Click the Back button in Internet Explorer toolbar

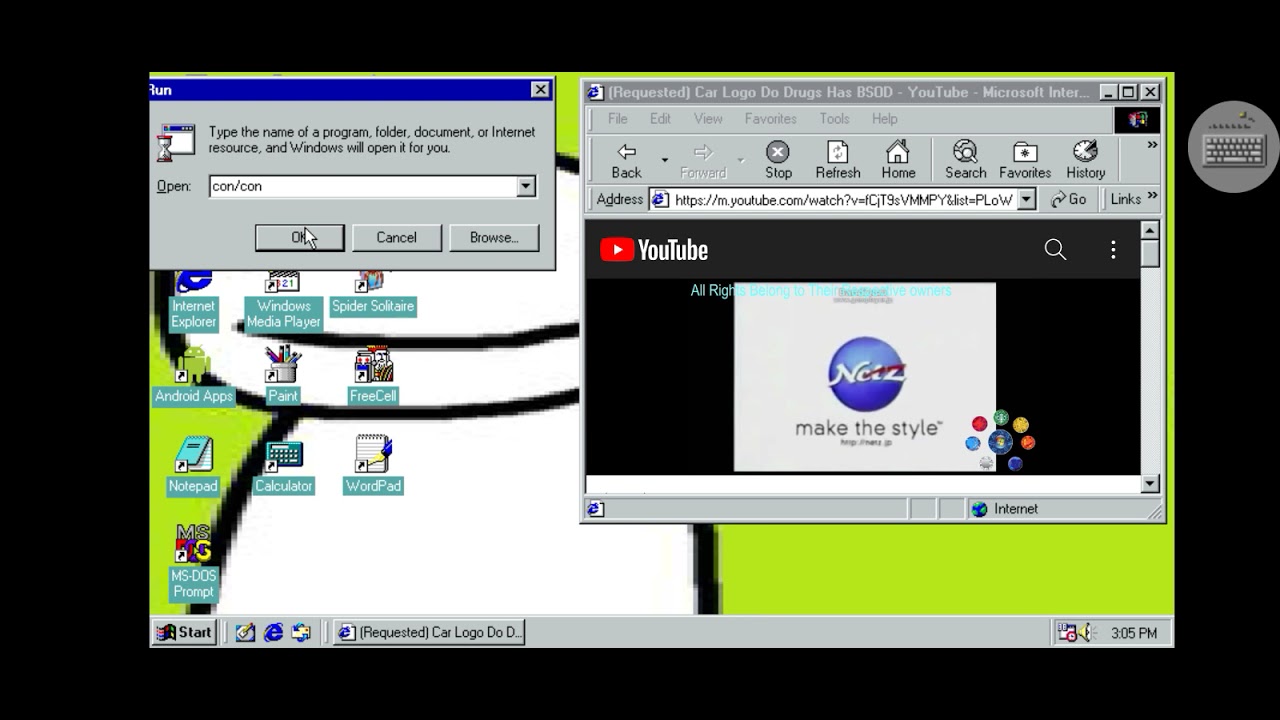pyautogui.click(x=627, y=160)
